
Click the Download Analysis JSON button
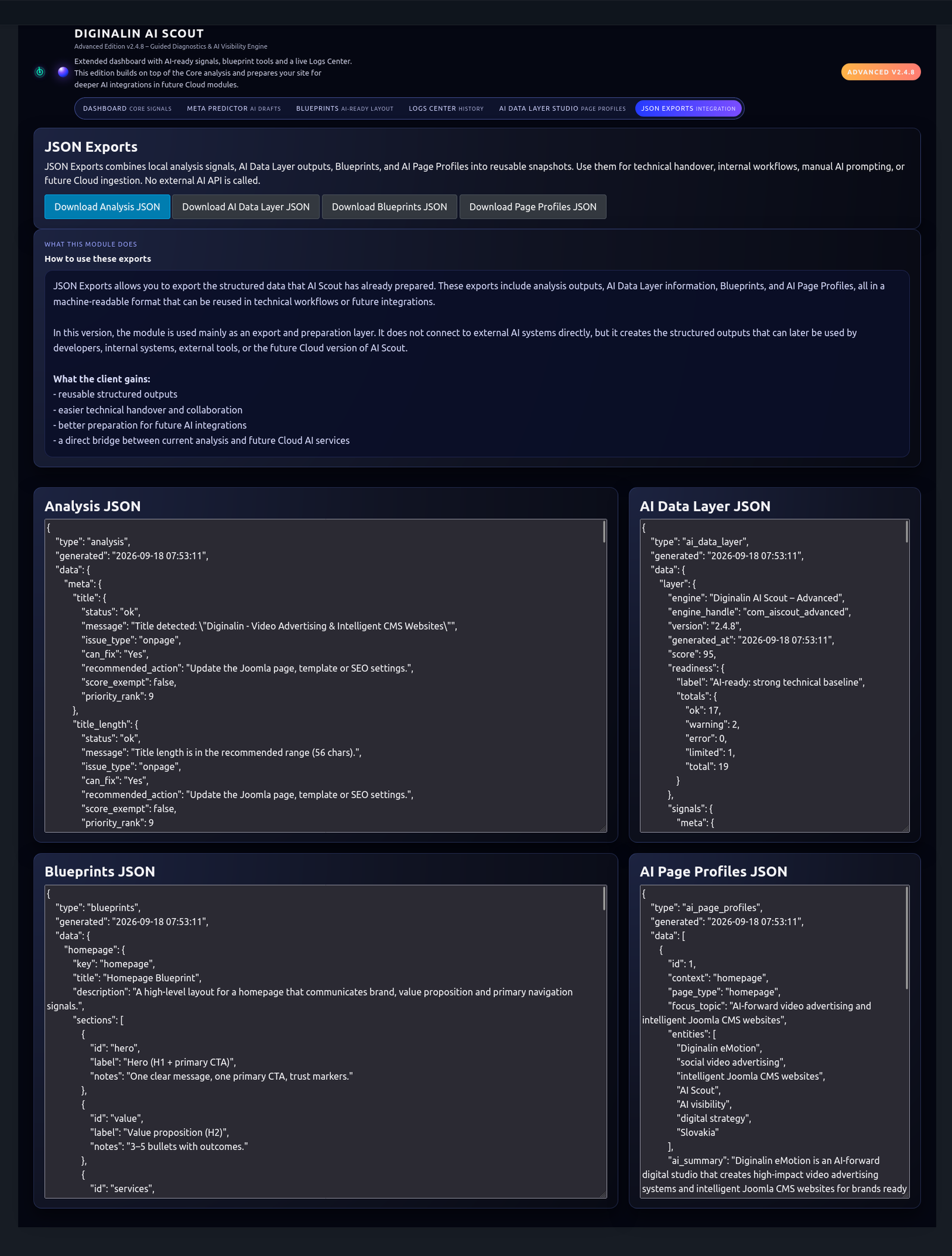pos(107,206)
